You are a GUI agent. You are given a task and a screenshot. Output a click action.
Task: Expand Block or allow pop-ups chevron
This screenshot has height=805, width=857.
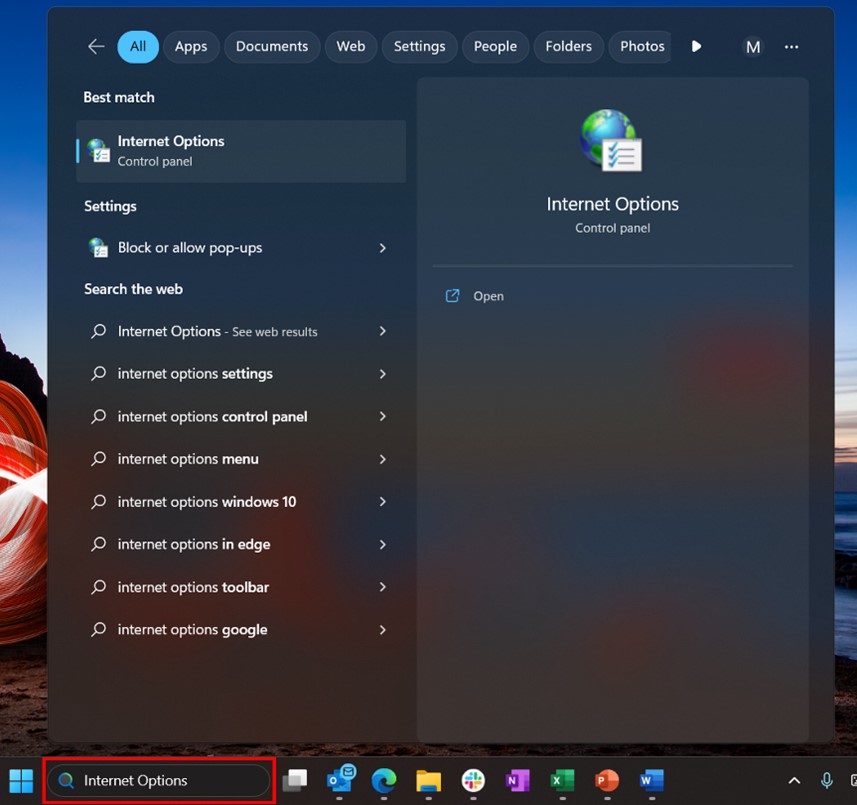click(x=383, y=248)
